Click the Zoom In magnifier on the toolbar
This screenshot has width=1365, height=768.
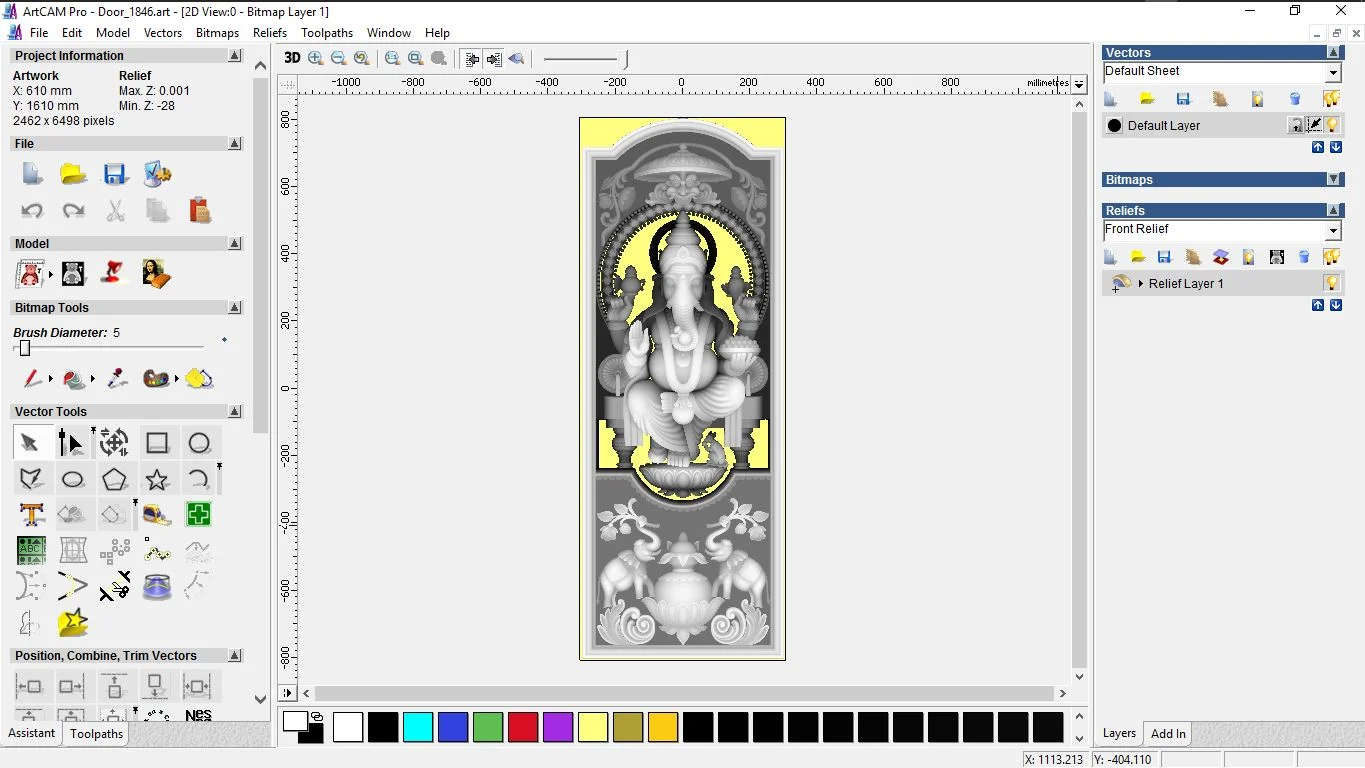[315, 58]
